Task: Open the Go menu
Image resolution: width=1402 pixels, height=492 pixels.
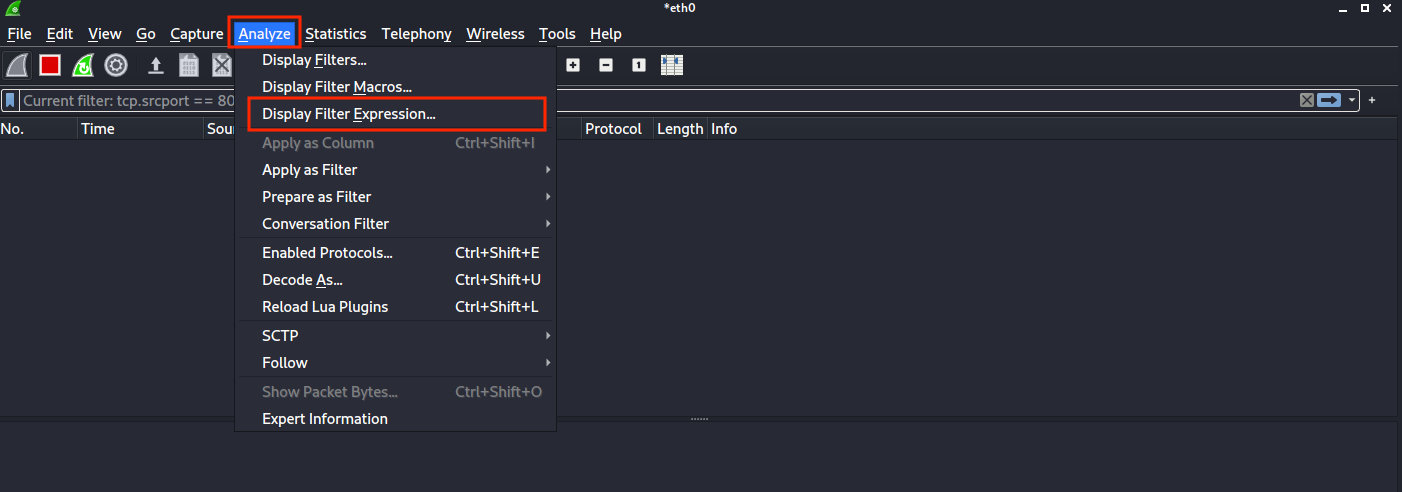Action: coord(146,34)
